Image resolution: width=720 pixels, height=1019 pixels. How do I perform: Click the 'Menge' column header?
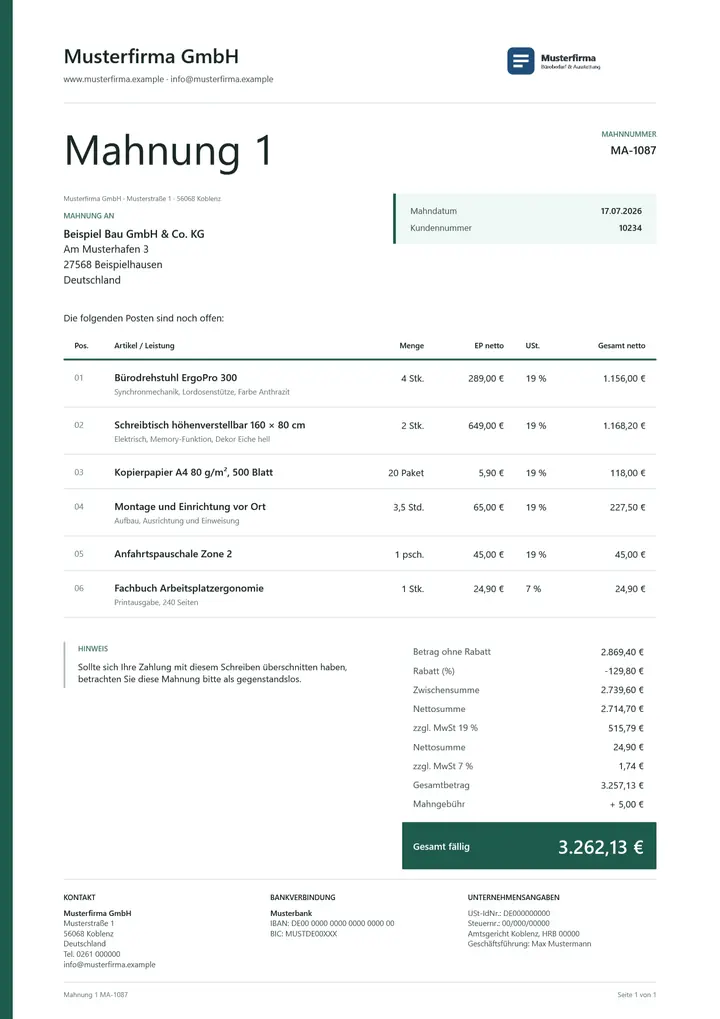pos(411,346)
